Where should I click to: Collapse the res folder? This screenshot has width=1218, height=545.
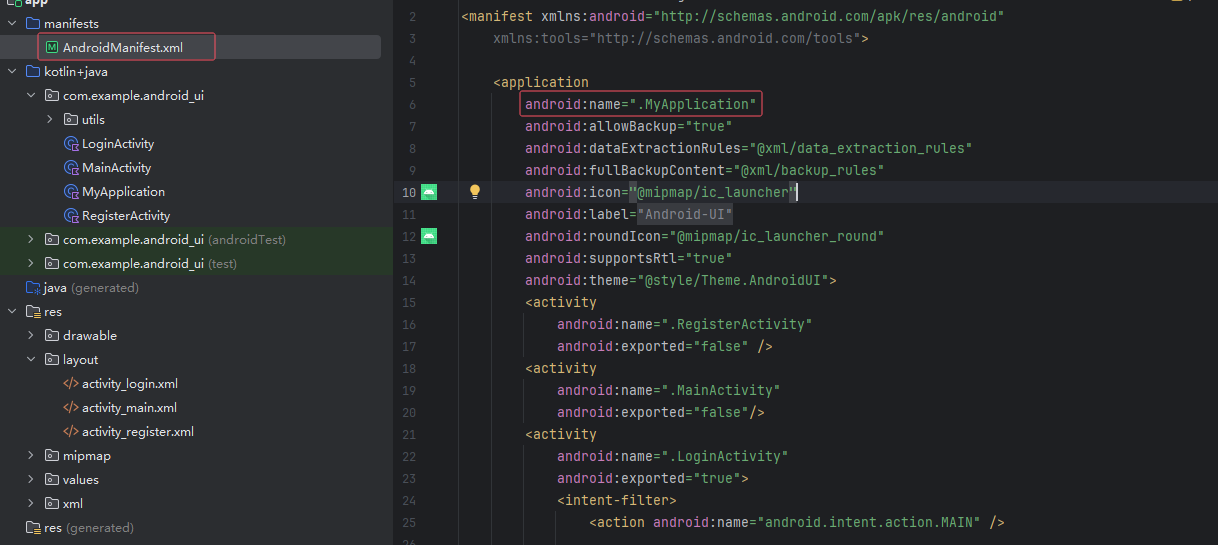pos(12,312)
